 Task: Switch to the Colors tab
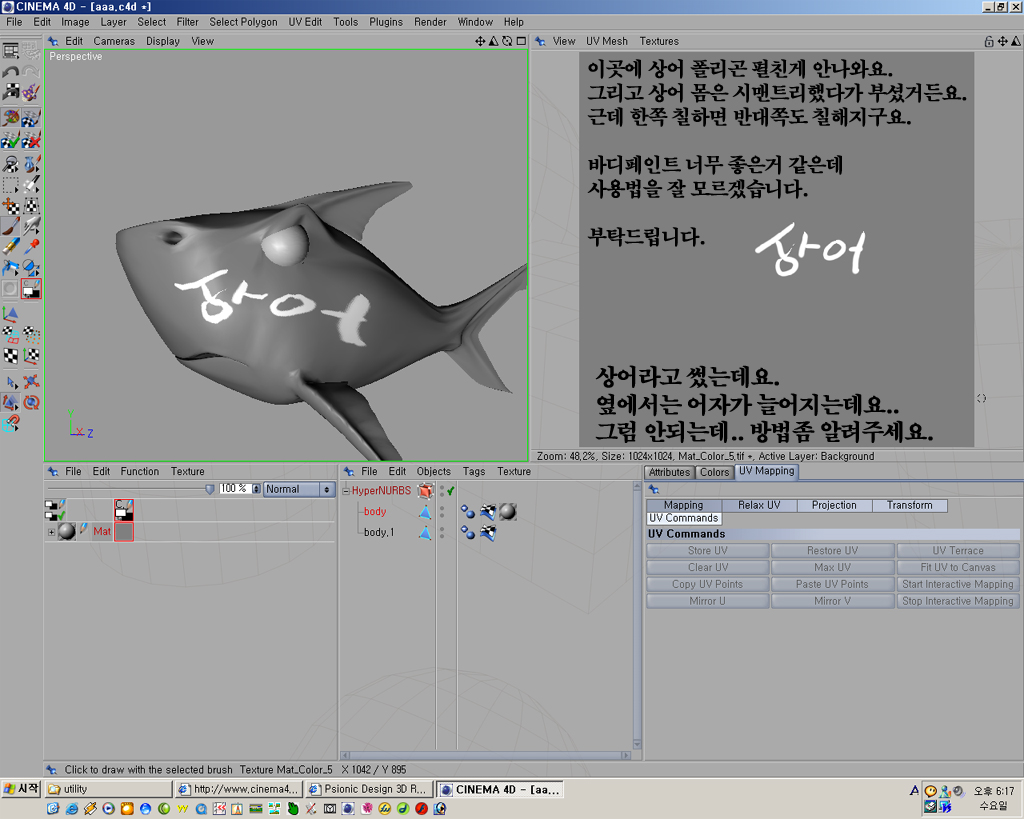[x=714, y=472]
